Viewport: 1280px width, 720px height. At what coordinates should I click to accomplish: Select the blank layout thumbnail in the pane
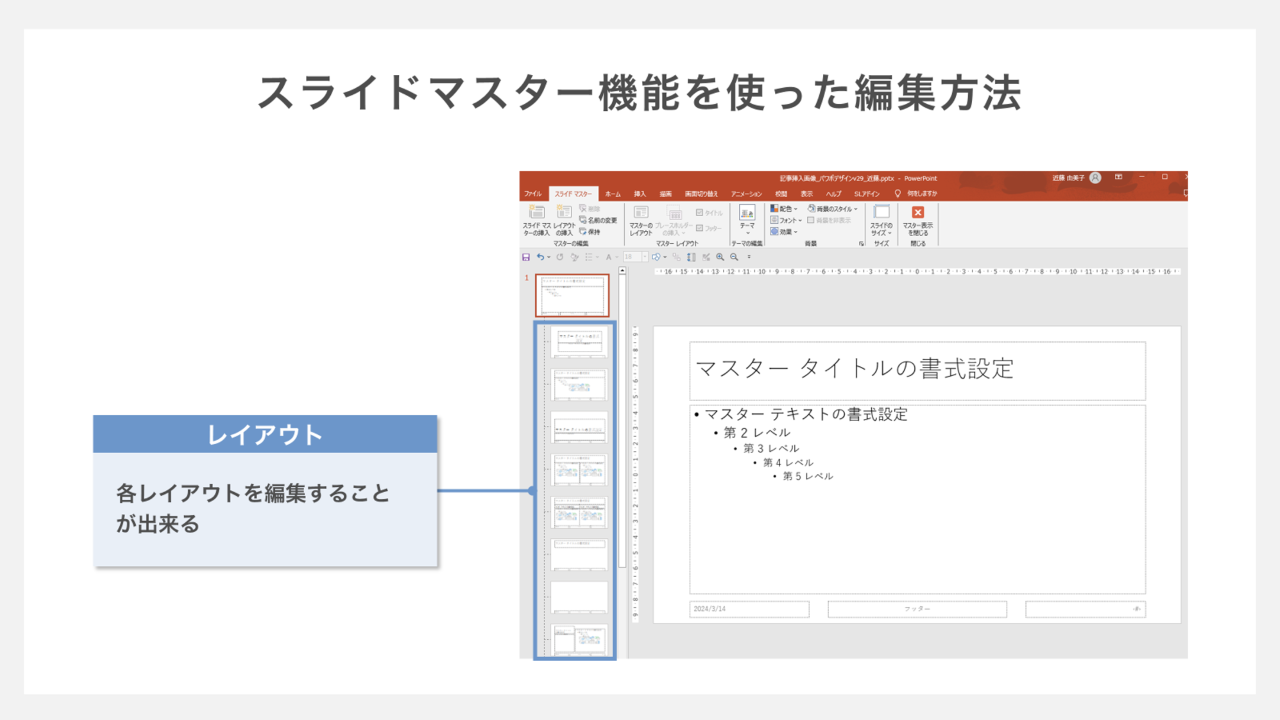pos(580,597)
